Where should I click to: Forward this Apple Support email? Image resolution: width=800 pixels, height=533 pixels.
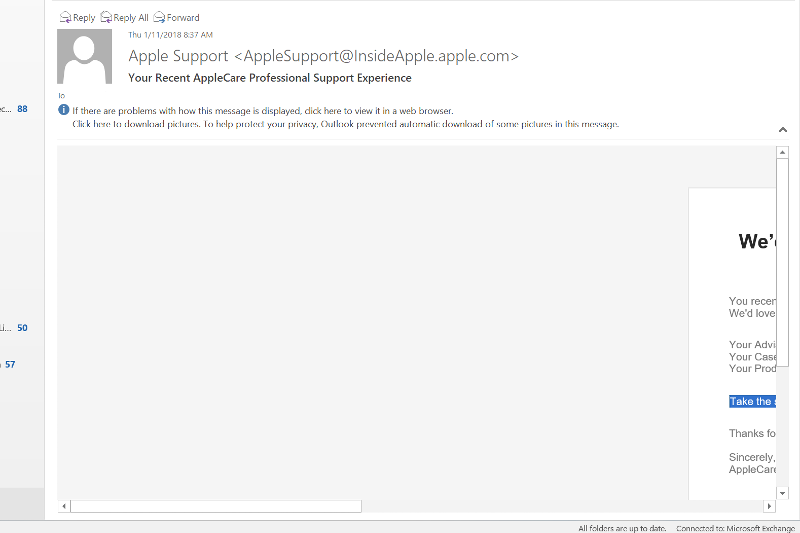pos(177,18)
